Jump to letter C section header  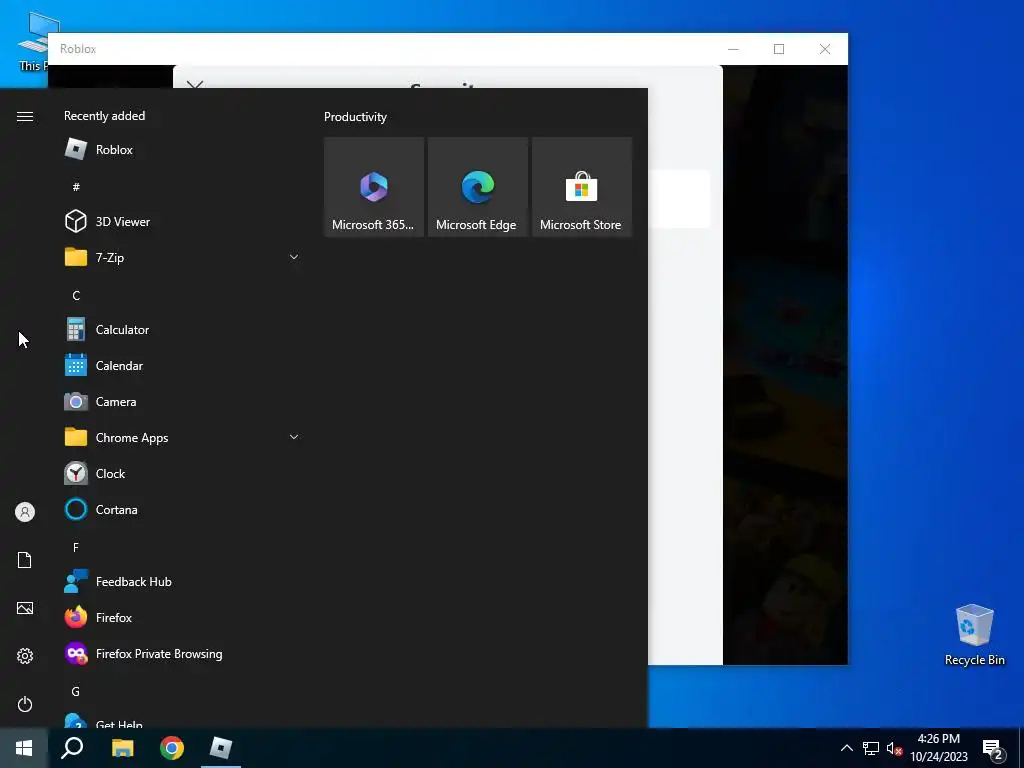(x=76, y=295)
